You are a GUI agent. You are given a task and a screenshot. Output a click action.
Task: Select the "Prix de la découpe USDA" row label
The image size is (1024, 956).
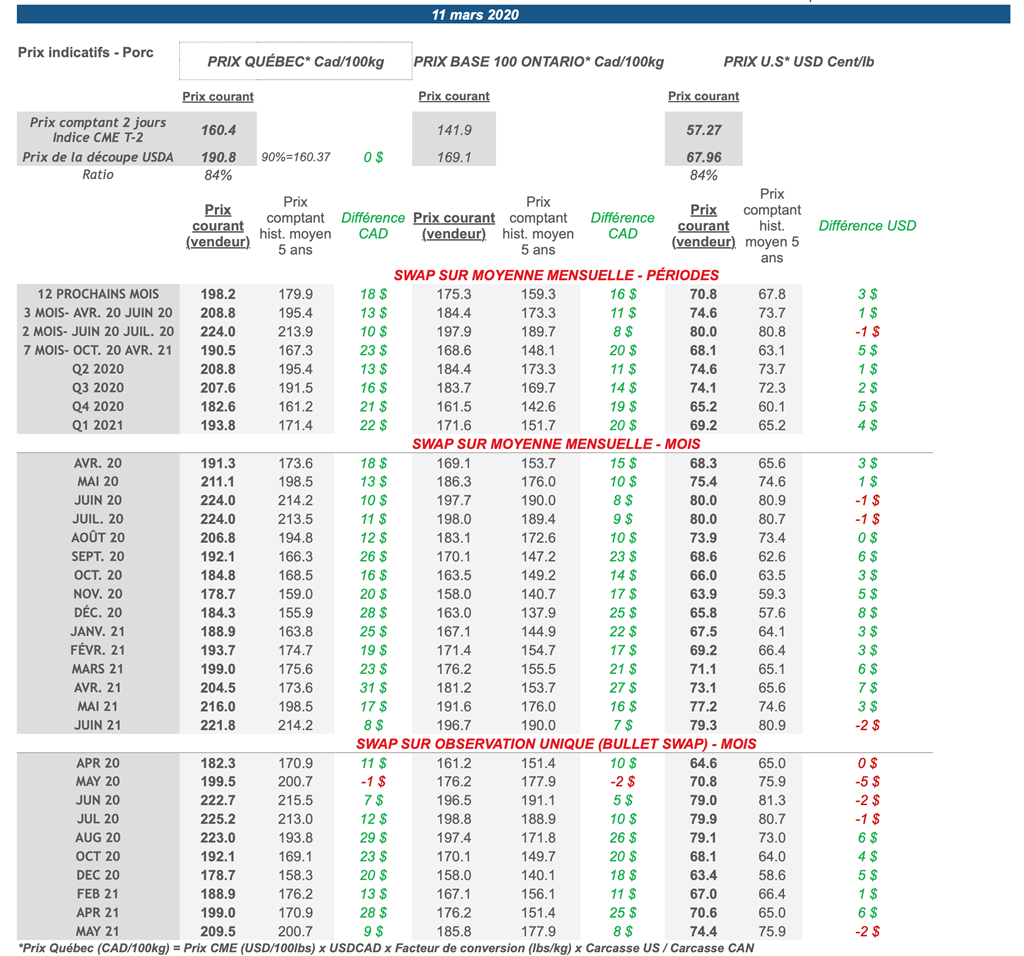[98, 157]
